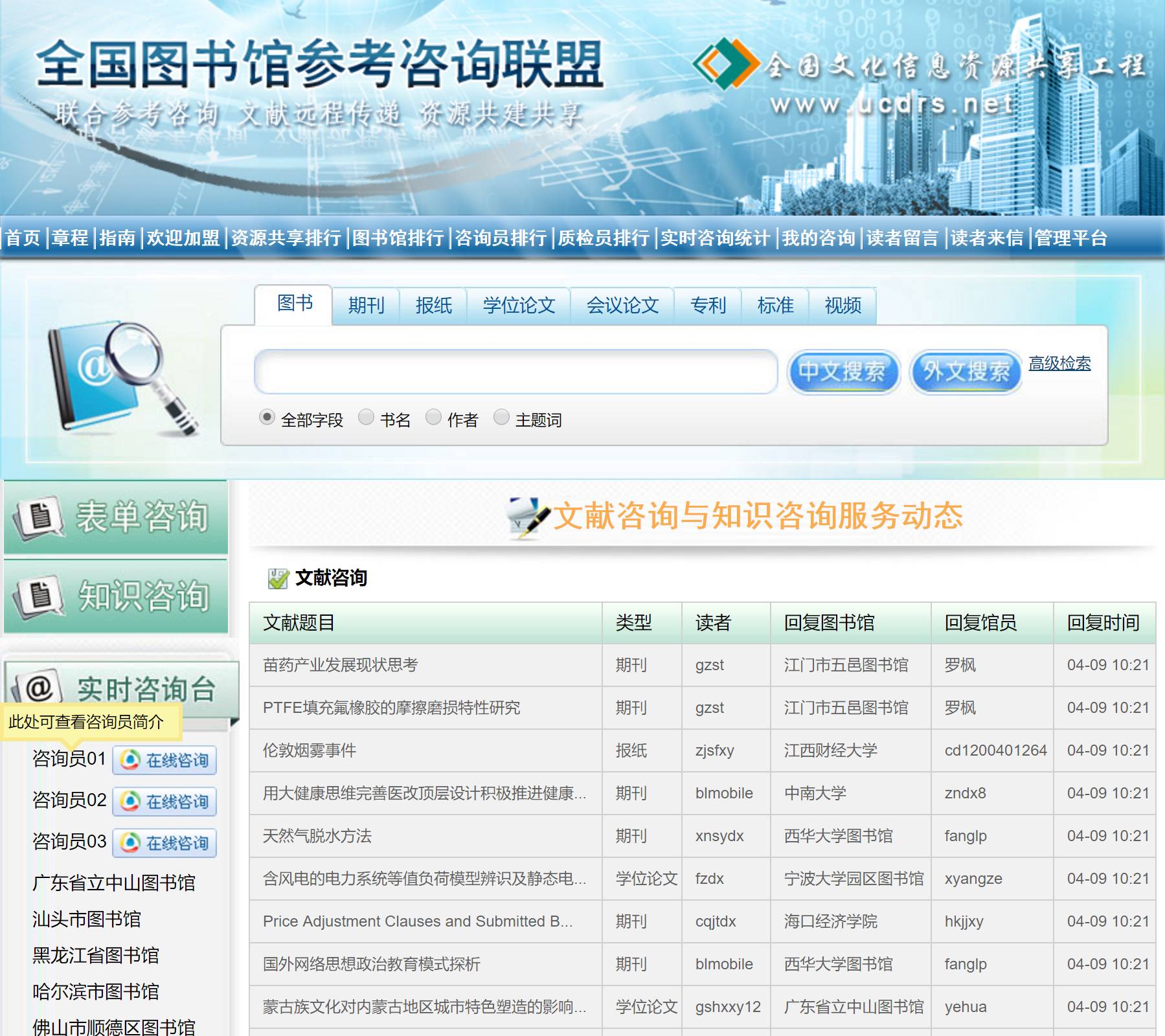Switch to the 视频 search tab
1165x1036 pixels.
tap(843, 305)
